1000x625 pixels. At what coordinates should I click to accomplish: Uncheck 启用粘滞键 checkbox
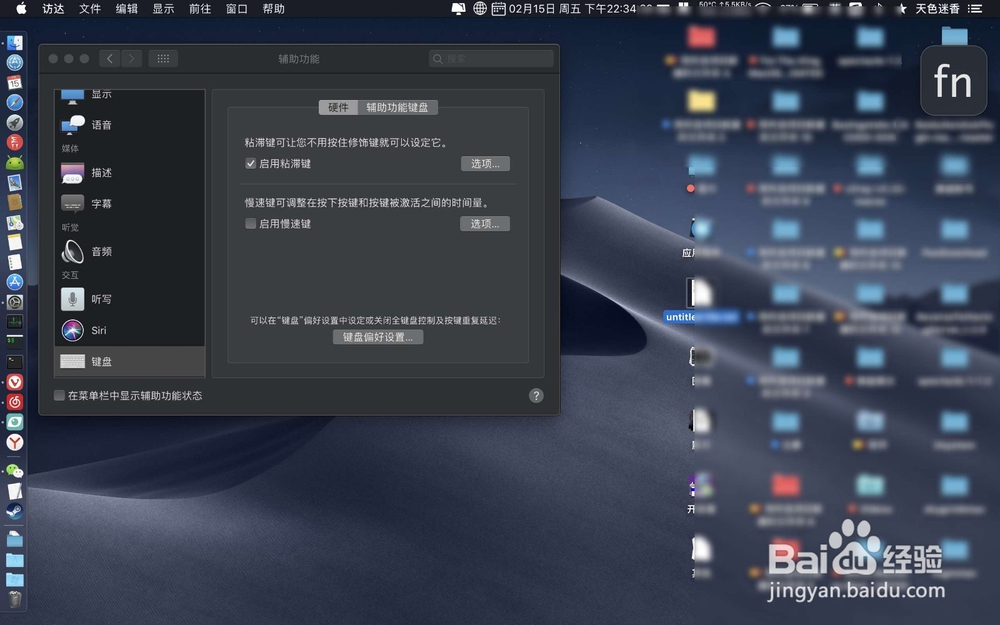251,164
